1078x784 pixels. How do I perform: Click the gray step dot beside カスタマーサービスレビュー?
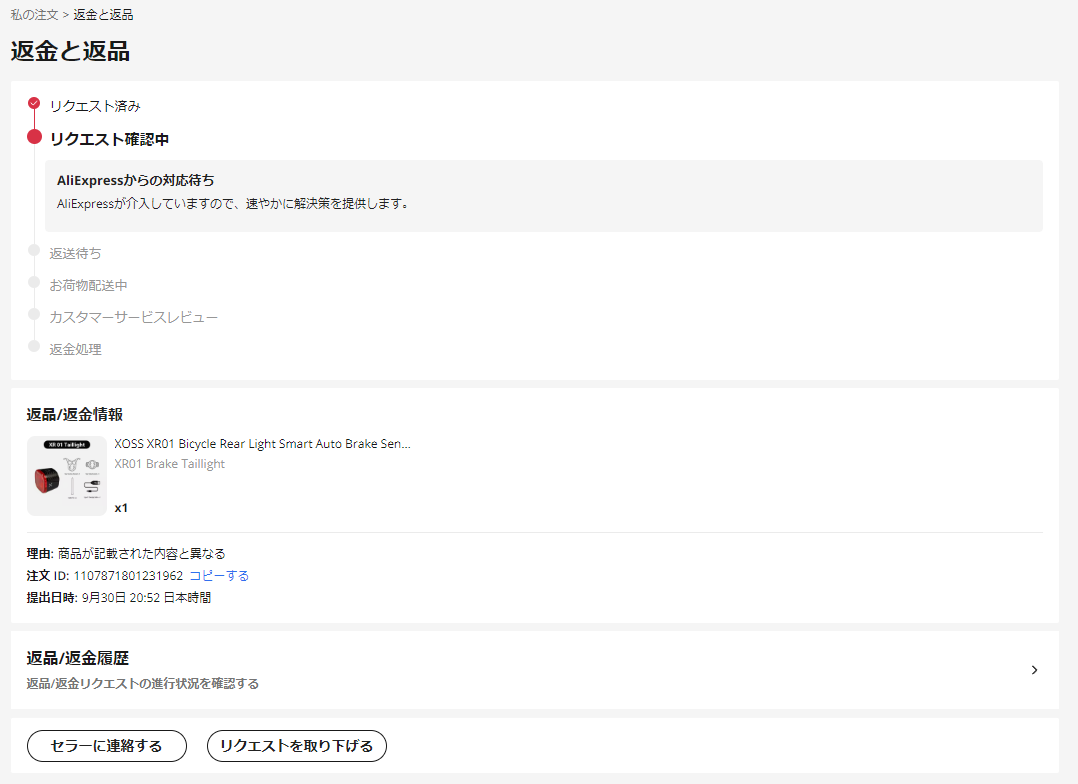coord(34,314)
